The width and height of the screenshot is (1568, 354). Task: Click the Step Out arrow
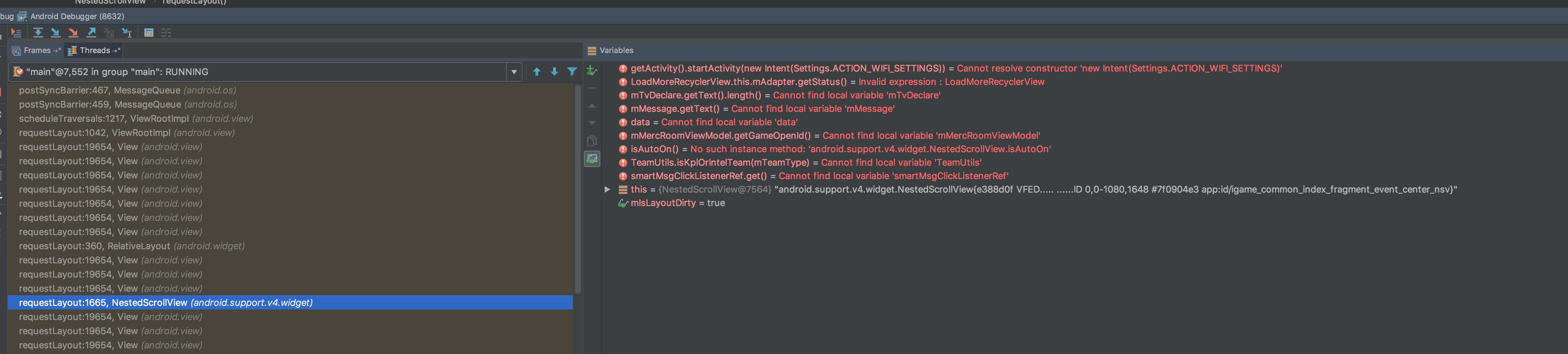[91, 32]
